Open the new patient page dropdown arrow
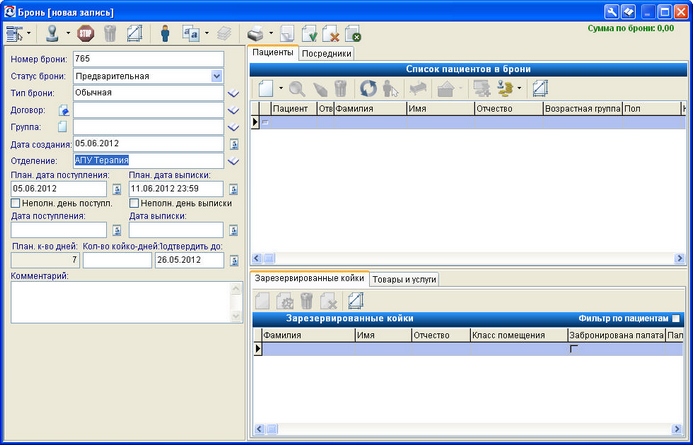 pyautogui.click(x=281, y=88)
